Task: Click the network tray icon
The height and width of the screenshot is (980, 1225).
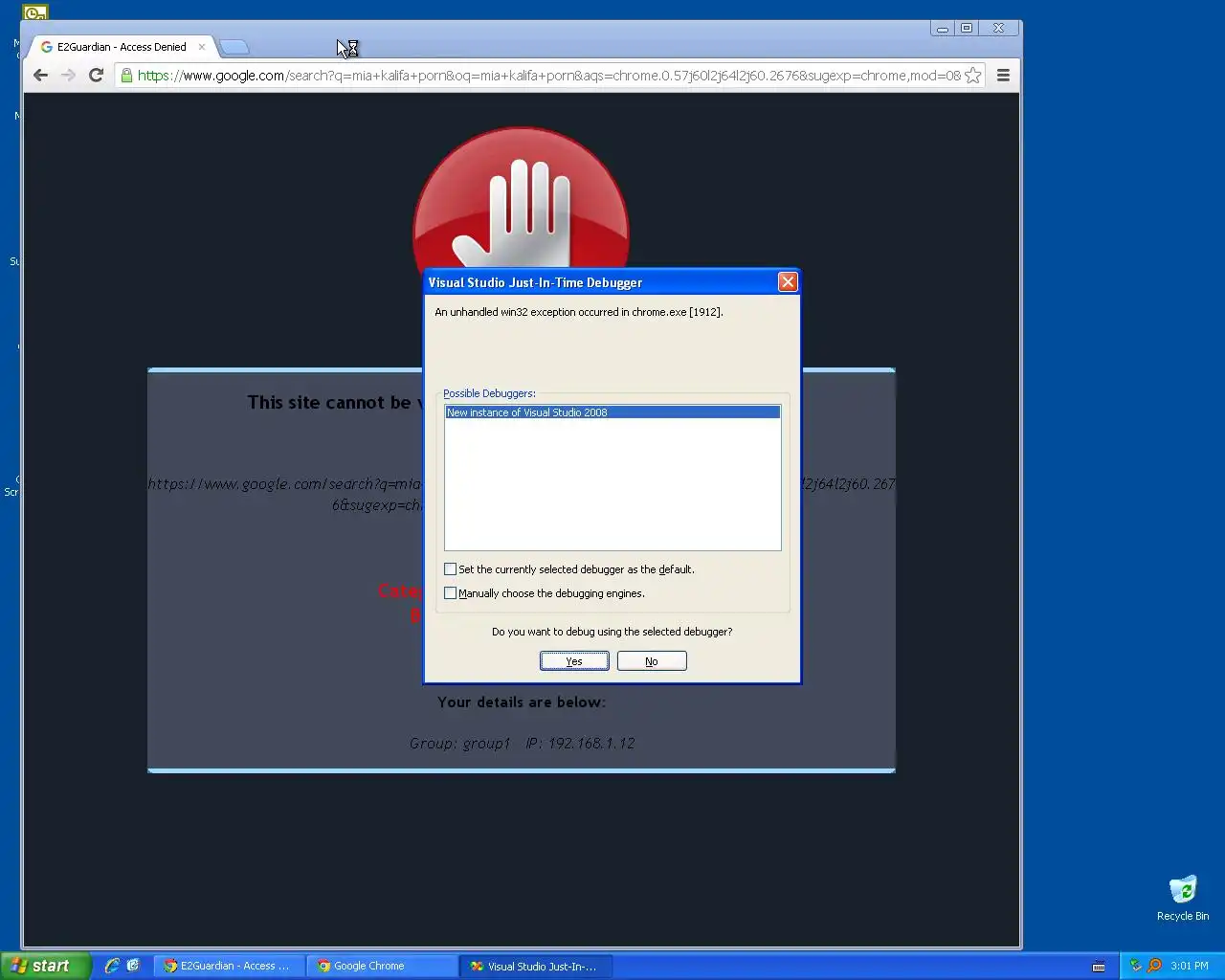Action: (x=1136, y=966)
